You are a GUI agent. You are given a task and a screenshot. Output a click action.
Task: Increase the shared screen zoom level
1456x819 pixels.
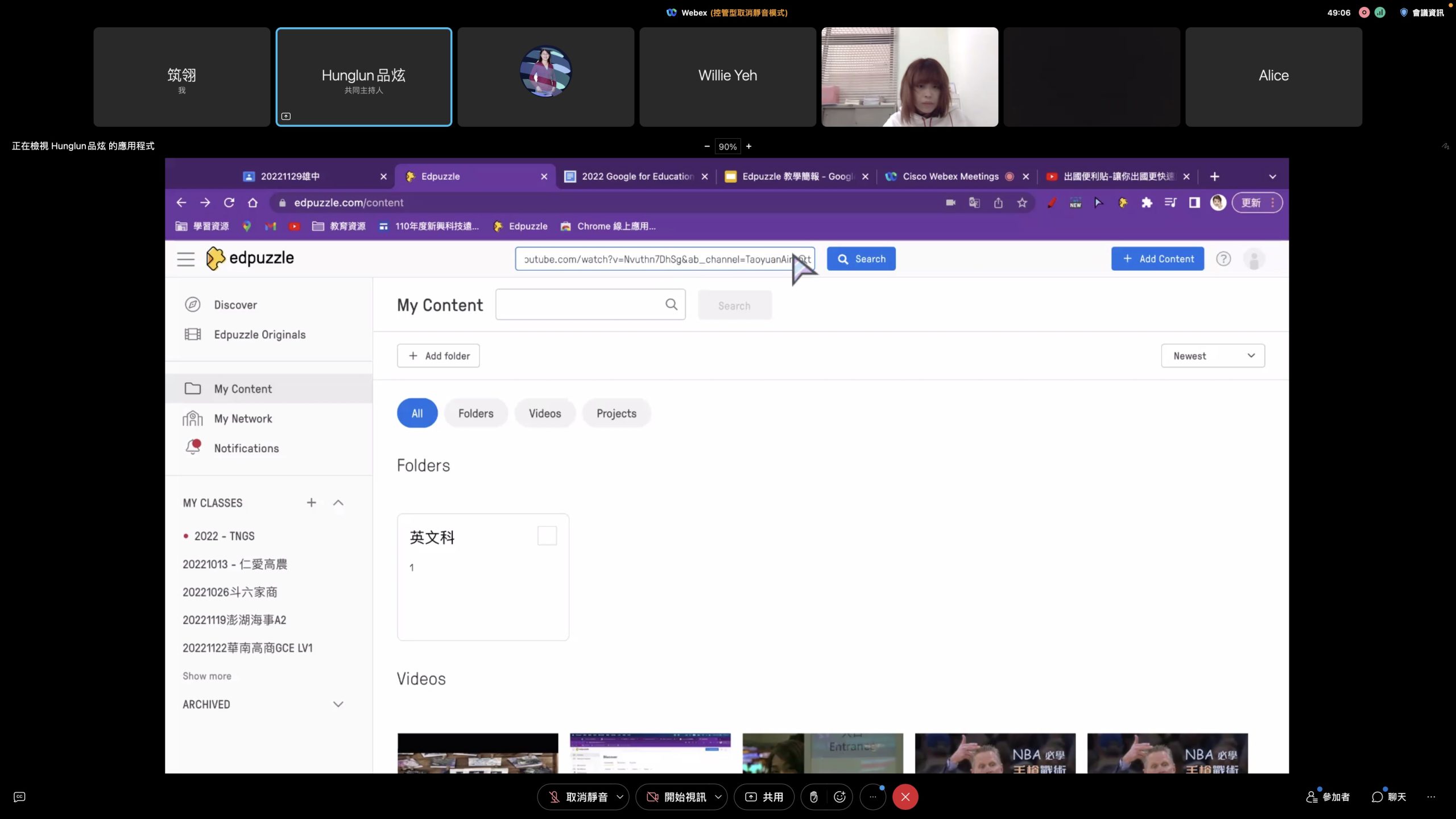click(749, 146)
